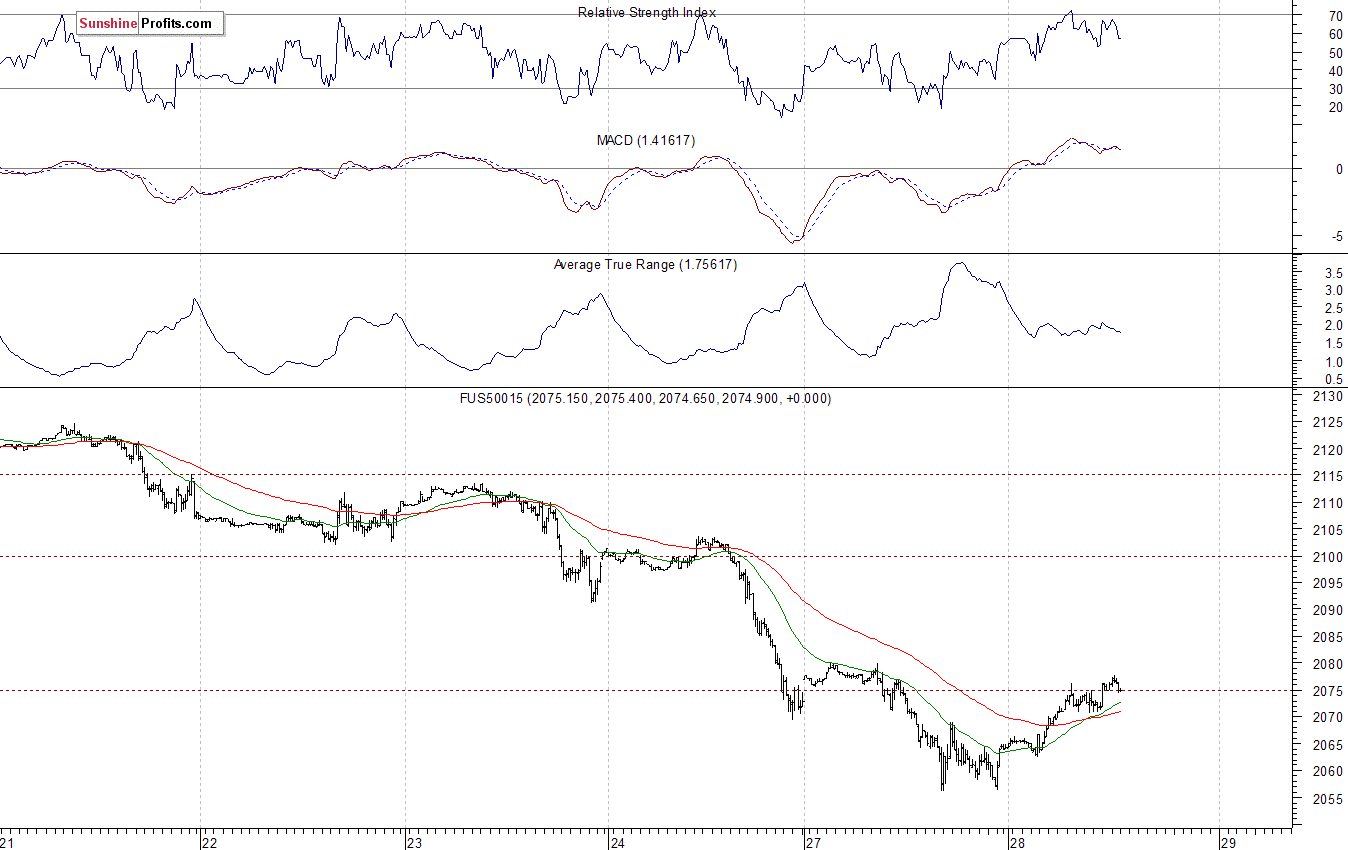Screen dimensions: 1348x850
Task: Click the date label 21 on the time axis
Action: (8, 842)
